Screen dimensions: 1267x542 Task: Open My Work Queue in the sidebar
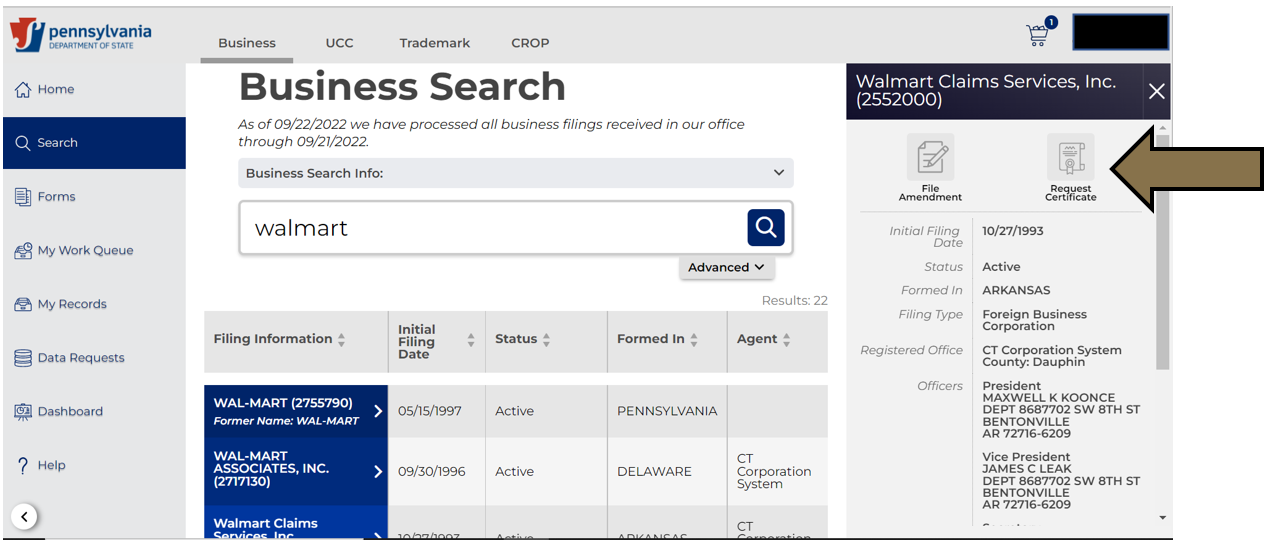(x=93, y=251)
